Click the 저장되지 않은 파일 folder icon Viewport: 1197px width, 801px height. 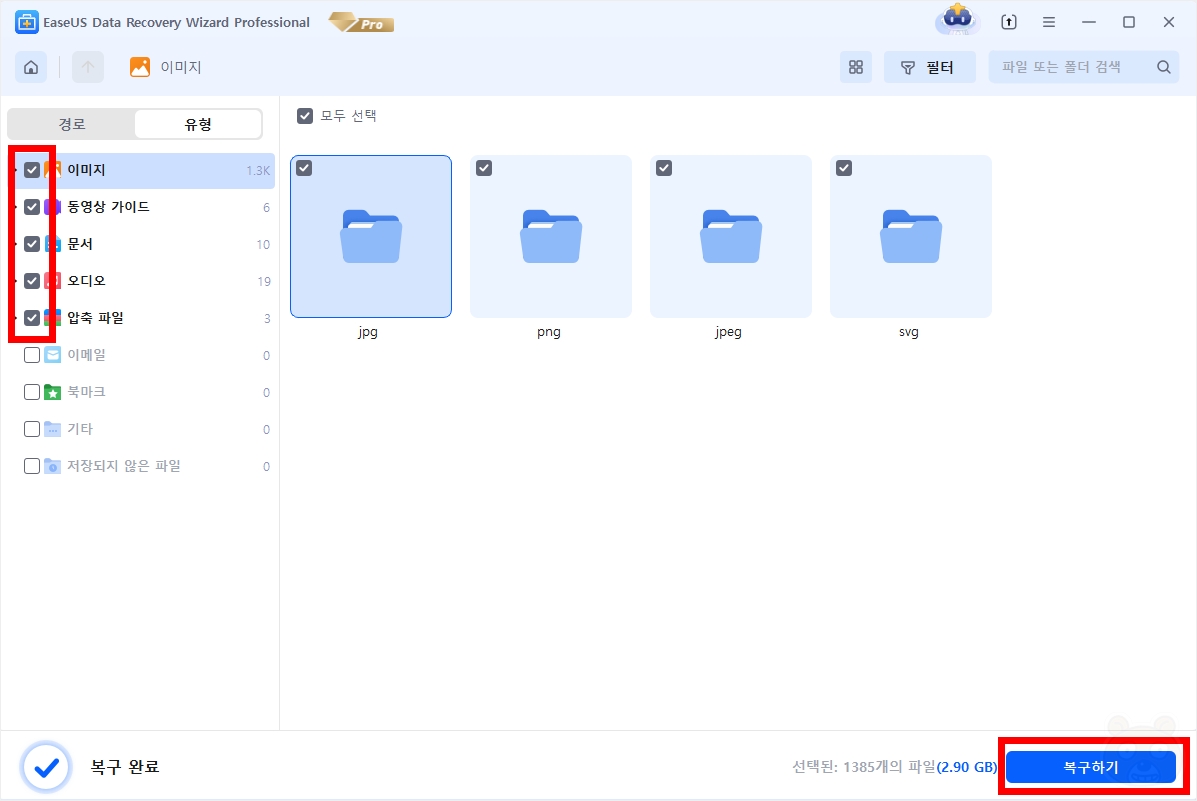[x=53, y=466]
